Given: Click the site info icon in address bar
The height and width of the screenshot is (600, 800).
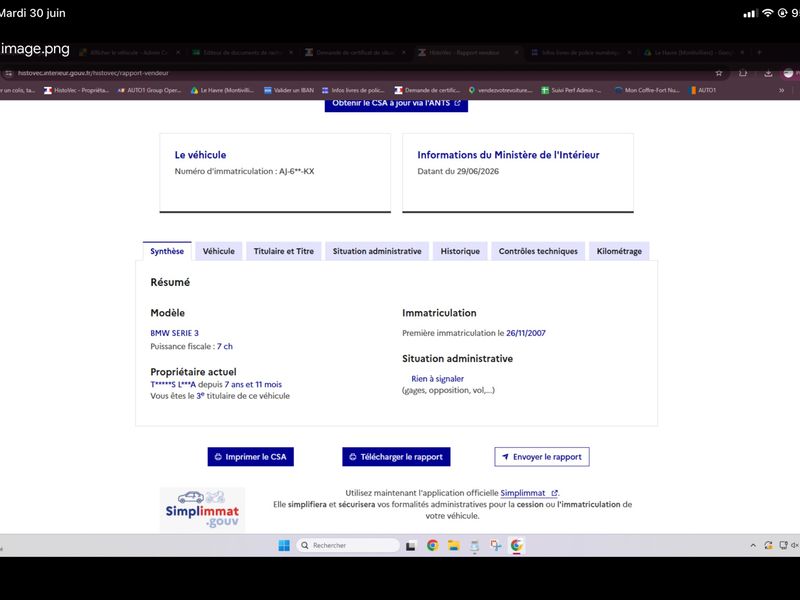Looking at the screenshot, I should tap(8, 73).
